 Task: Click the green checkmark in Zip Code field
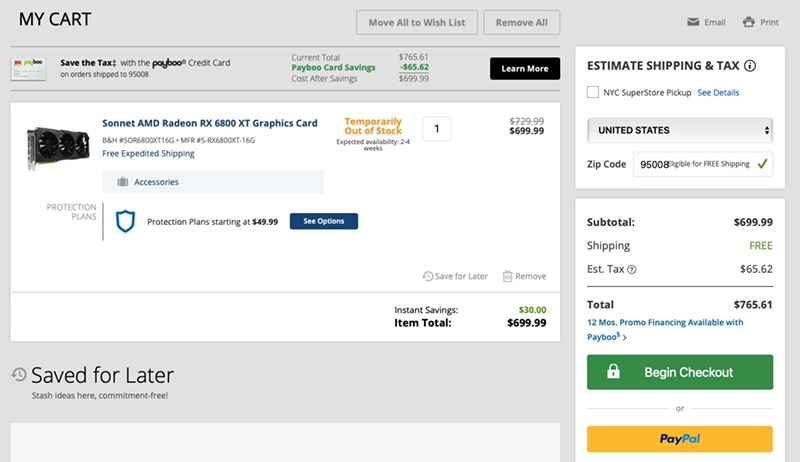point(762,164)
